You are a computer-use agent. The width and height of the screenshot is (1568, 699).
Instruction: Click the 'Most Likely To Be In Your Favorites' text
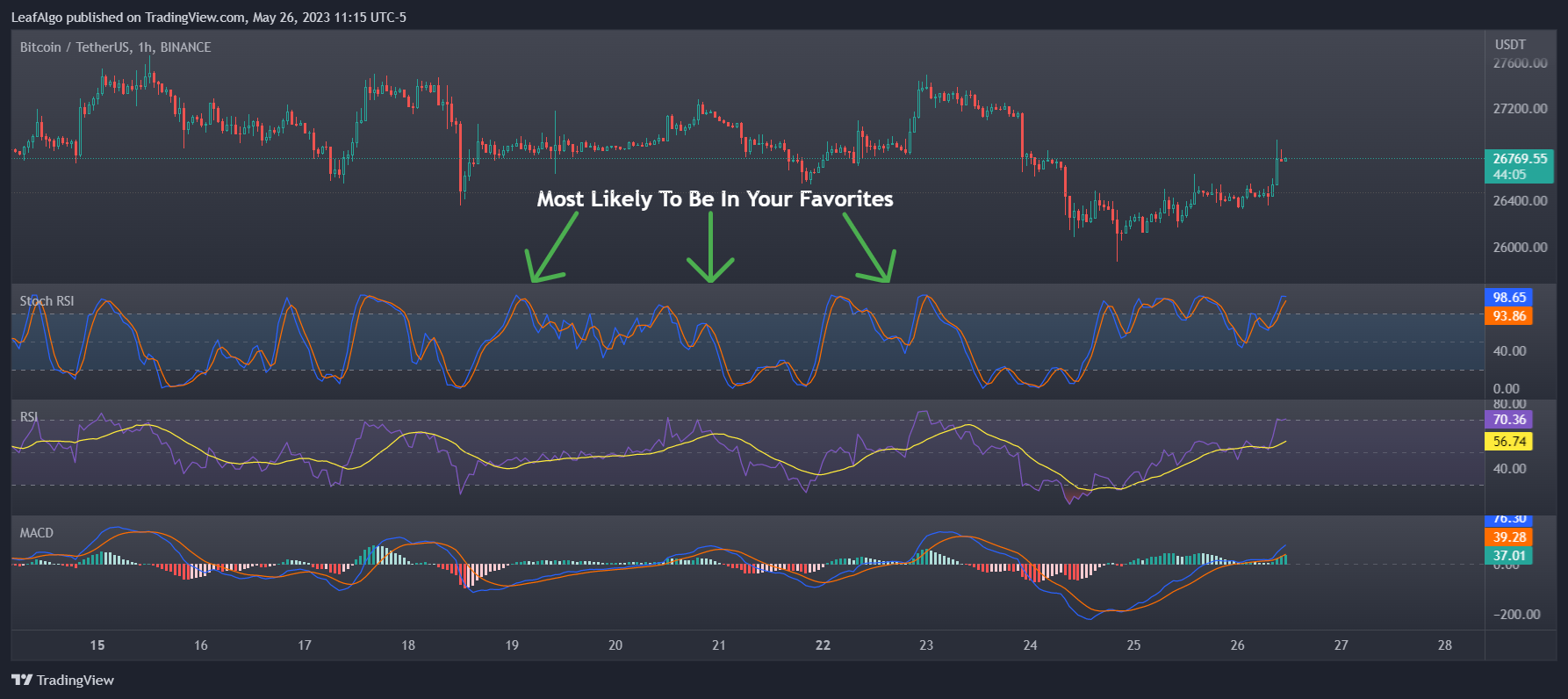715,199
